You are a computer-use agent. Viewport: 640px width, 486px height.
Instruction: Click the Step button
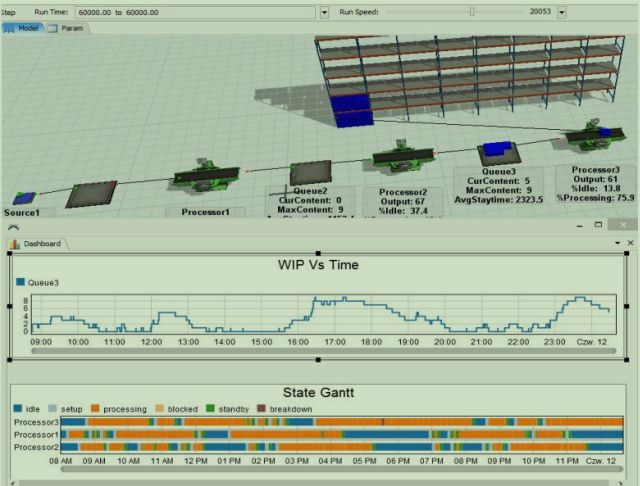(x=8, y=11)
